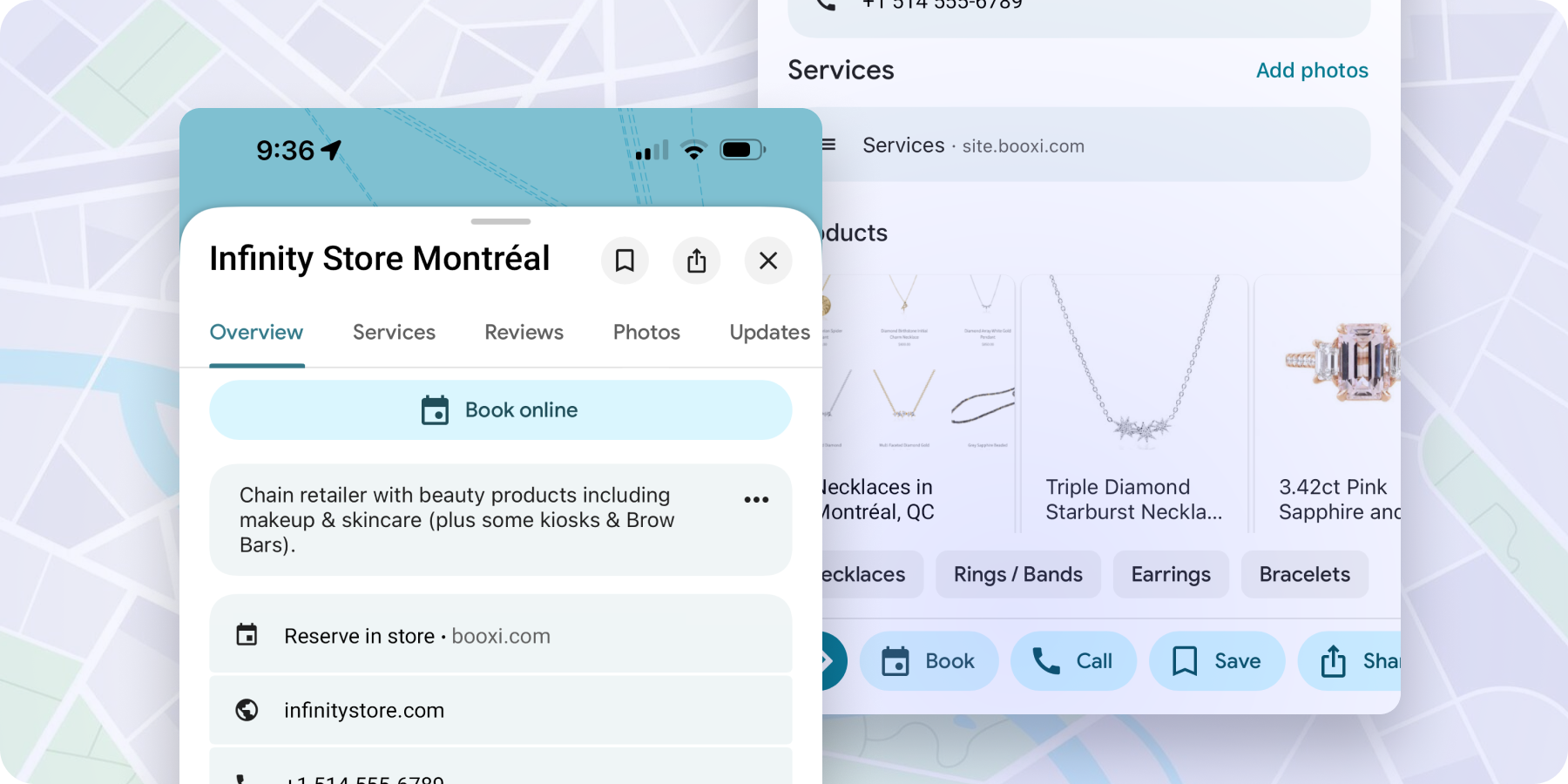The image size is (1568, 784).
Task: Click the Book chip in bottom action bar
Action: pyautogui.click(x=929, y=661)
